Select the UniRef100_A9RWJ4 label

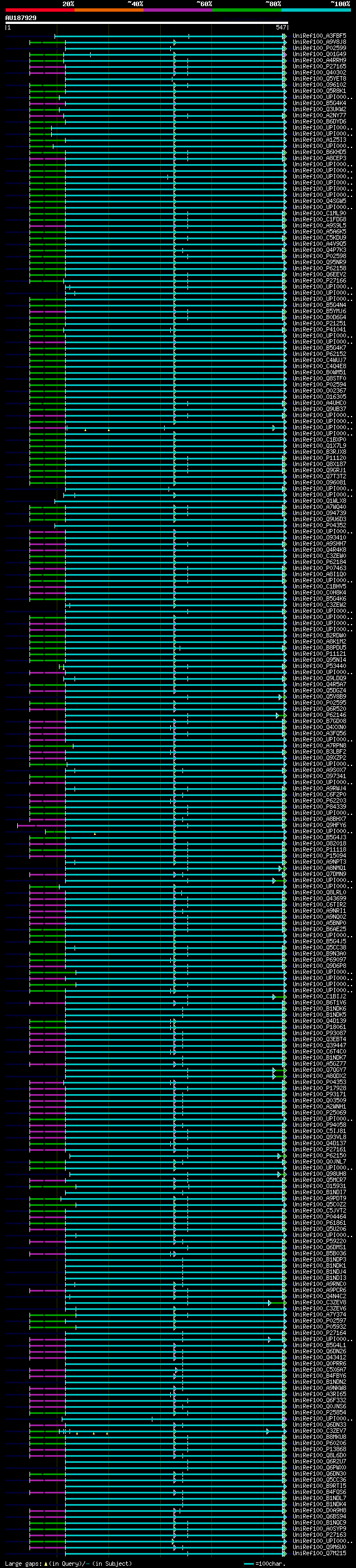(x=319, y=788)
